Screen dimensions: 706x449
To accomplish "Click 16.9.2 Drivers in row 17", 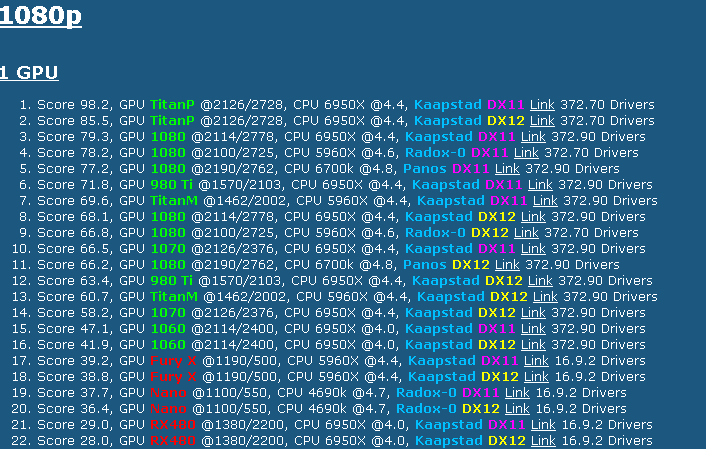I will coord(600,361).
